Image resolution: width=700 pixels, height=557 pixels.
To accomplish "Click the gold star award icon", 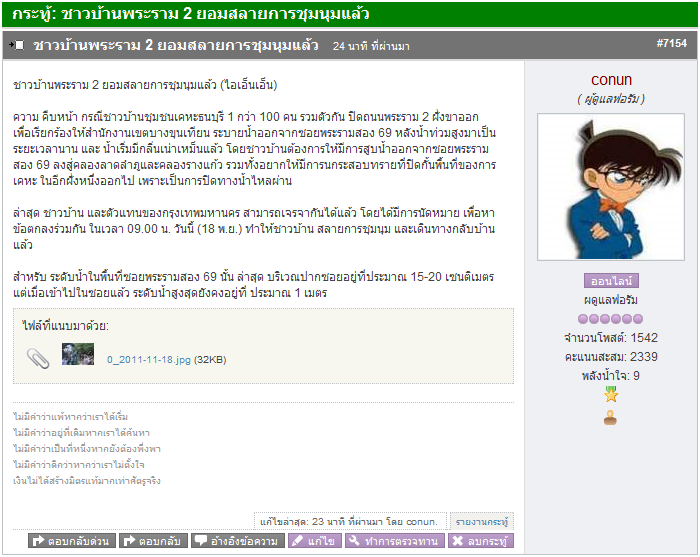I will tap(611, 395).
